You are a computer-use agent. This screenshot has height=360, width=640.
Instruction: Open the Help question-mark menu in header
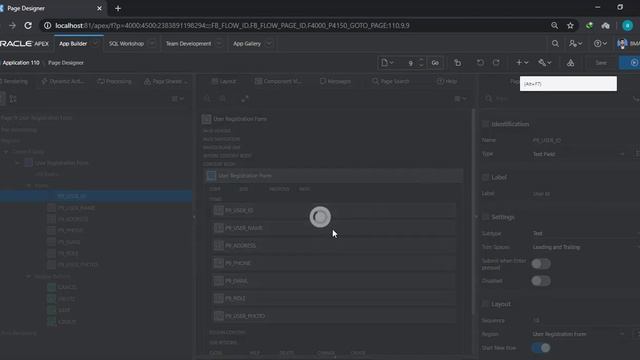pos(600,43)
